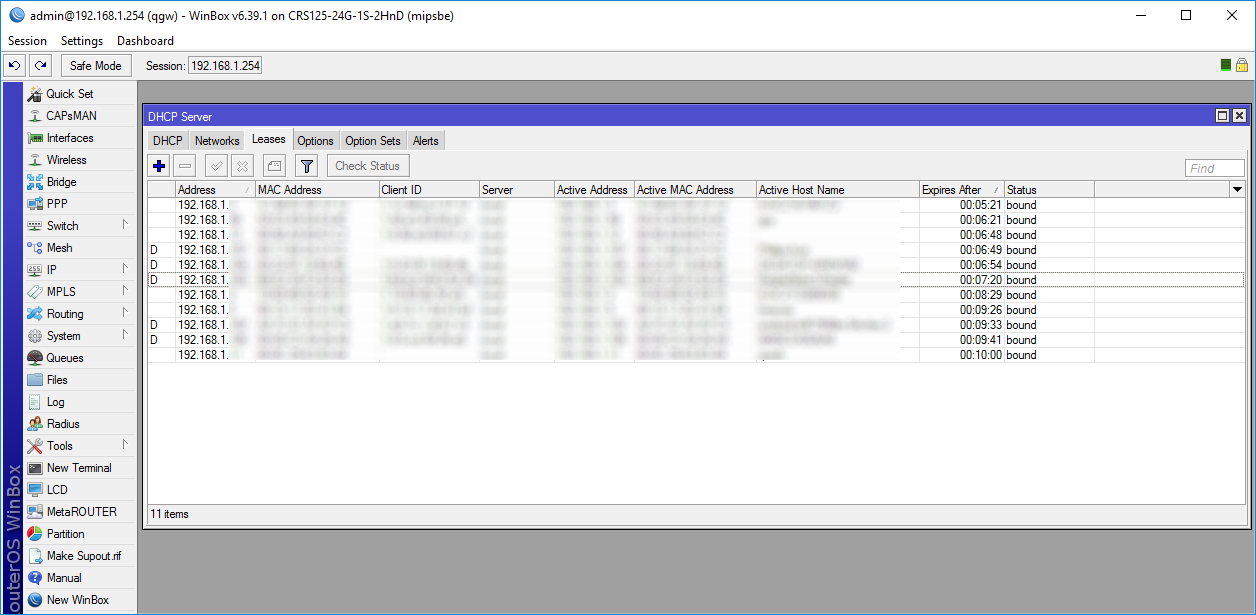Sort by Expires After column header
This screenshot has width=1256, height=615.
coord(962,189)
